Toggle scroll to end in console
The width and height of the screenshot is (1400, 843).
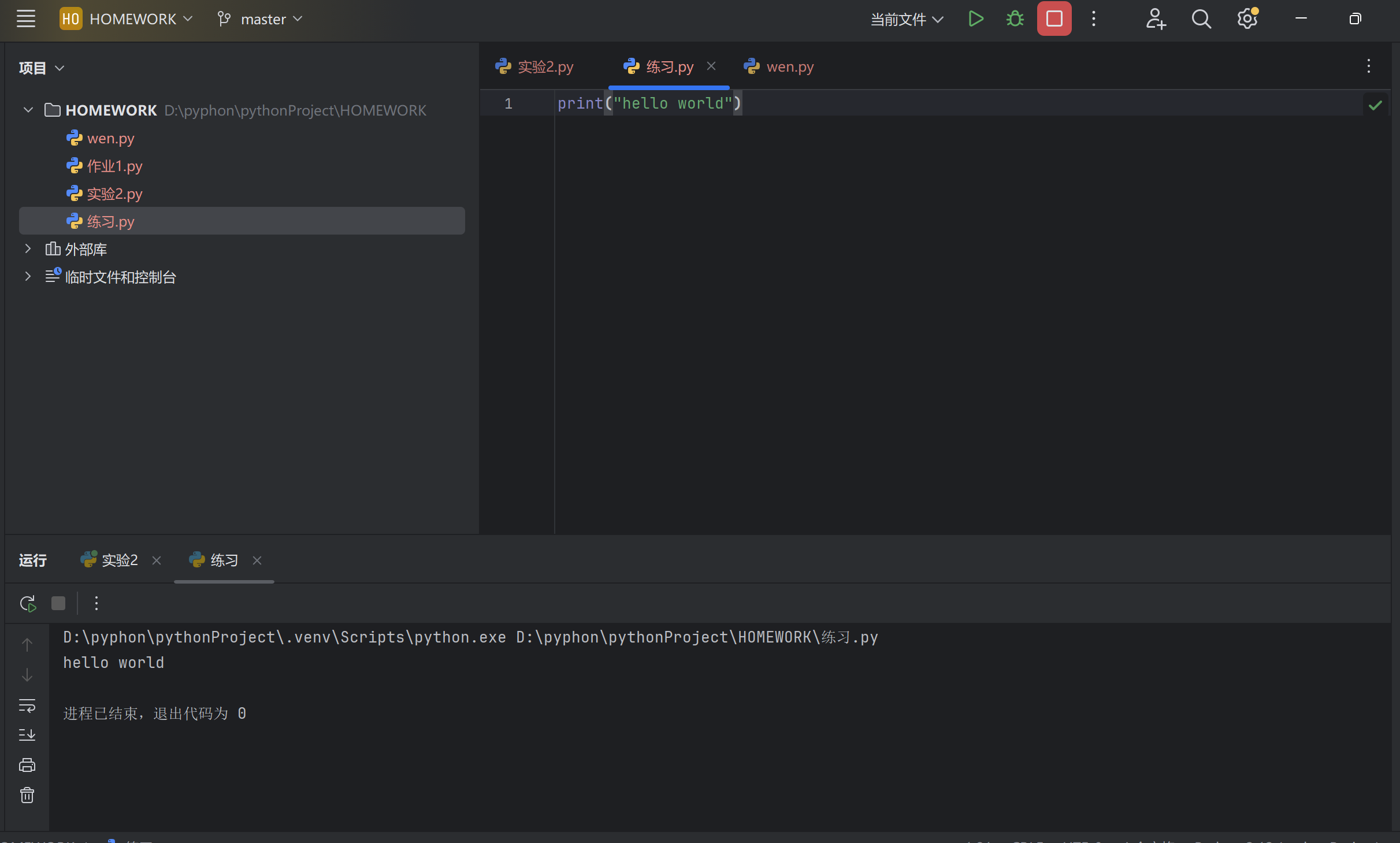27,735
